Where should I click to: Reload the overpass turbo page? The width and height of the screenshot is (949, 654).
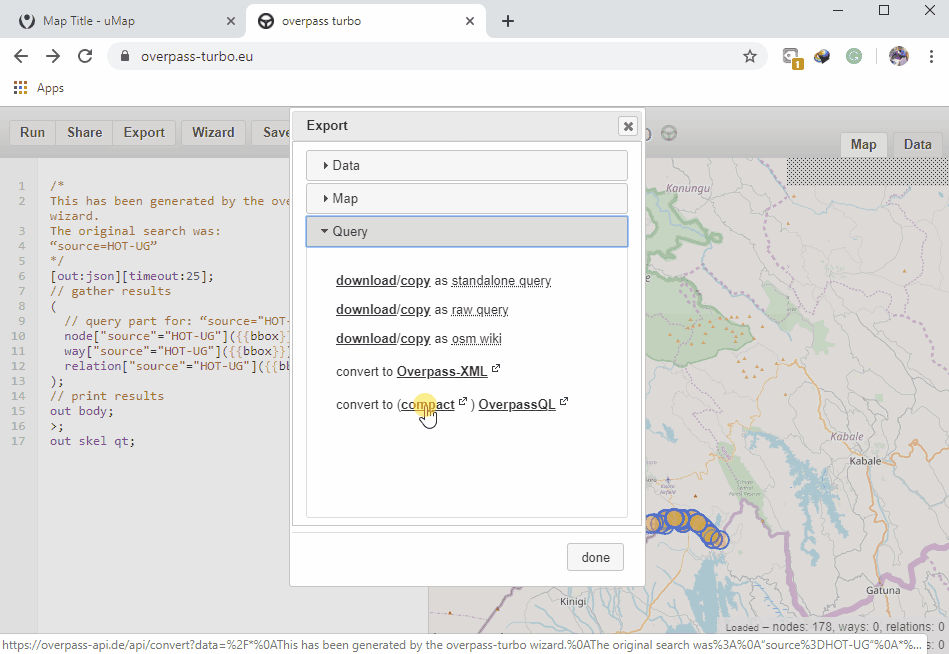coord(85,56)
